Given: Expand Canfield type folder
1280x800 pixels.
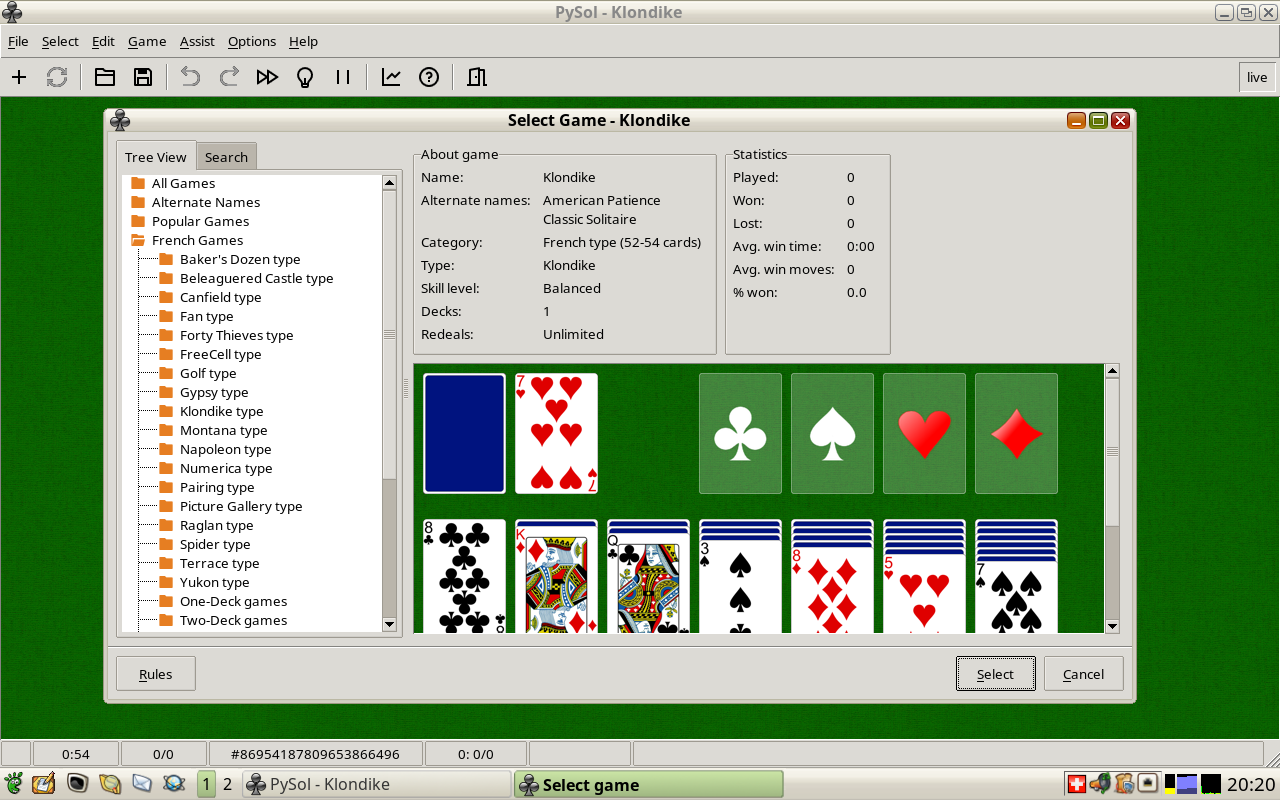Looking at the screenshot, I should tap(166, 297).
